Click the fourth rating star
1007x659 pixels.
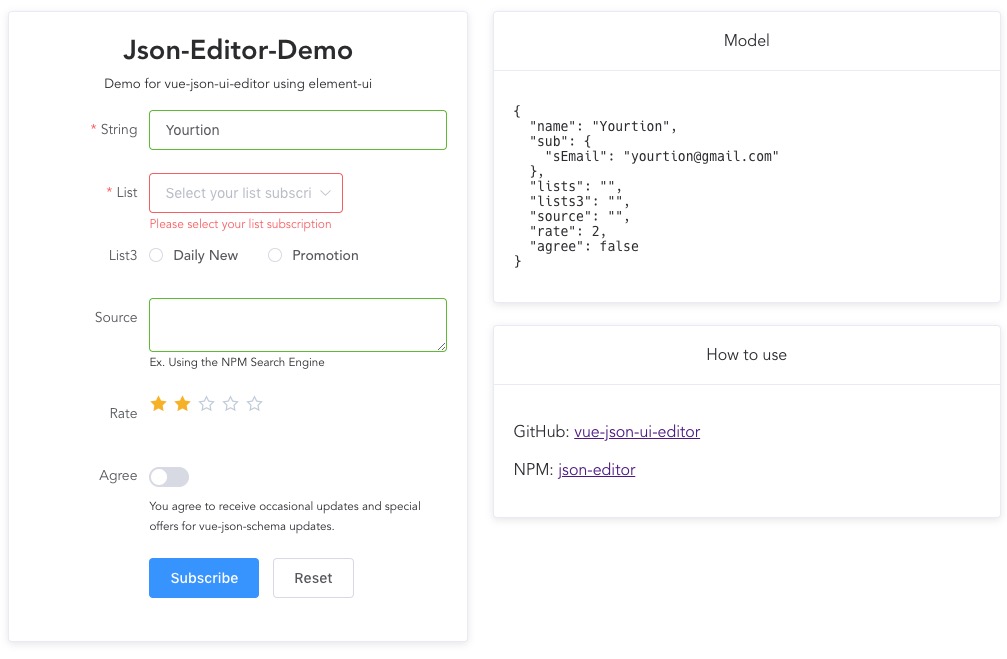coord(230,403)
